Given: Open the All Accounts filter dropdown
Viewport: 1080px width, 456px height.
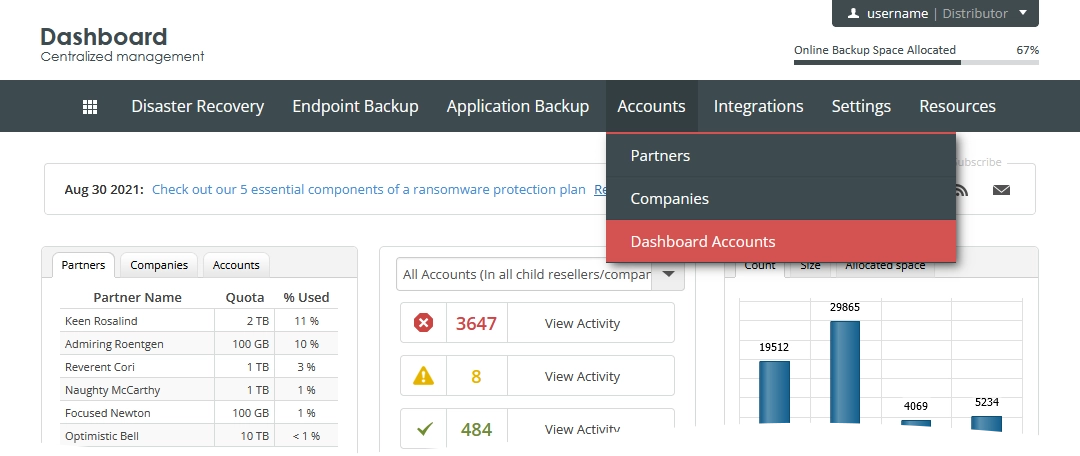Looking at the screenshot, I should click(541, 274).
